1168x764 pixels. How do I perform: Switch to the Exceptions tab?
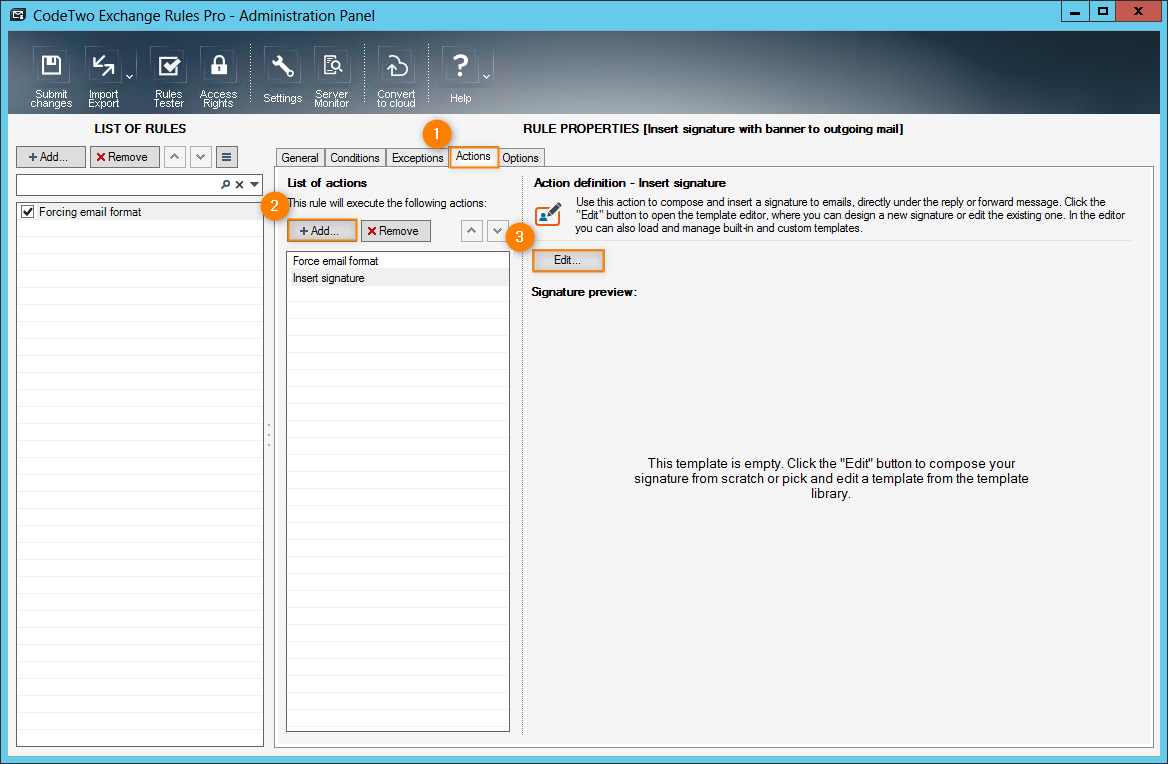pyautogui.click(x=417, y=158)
